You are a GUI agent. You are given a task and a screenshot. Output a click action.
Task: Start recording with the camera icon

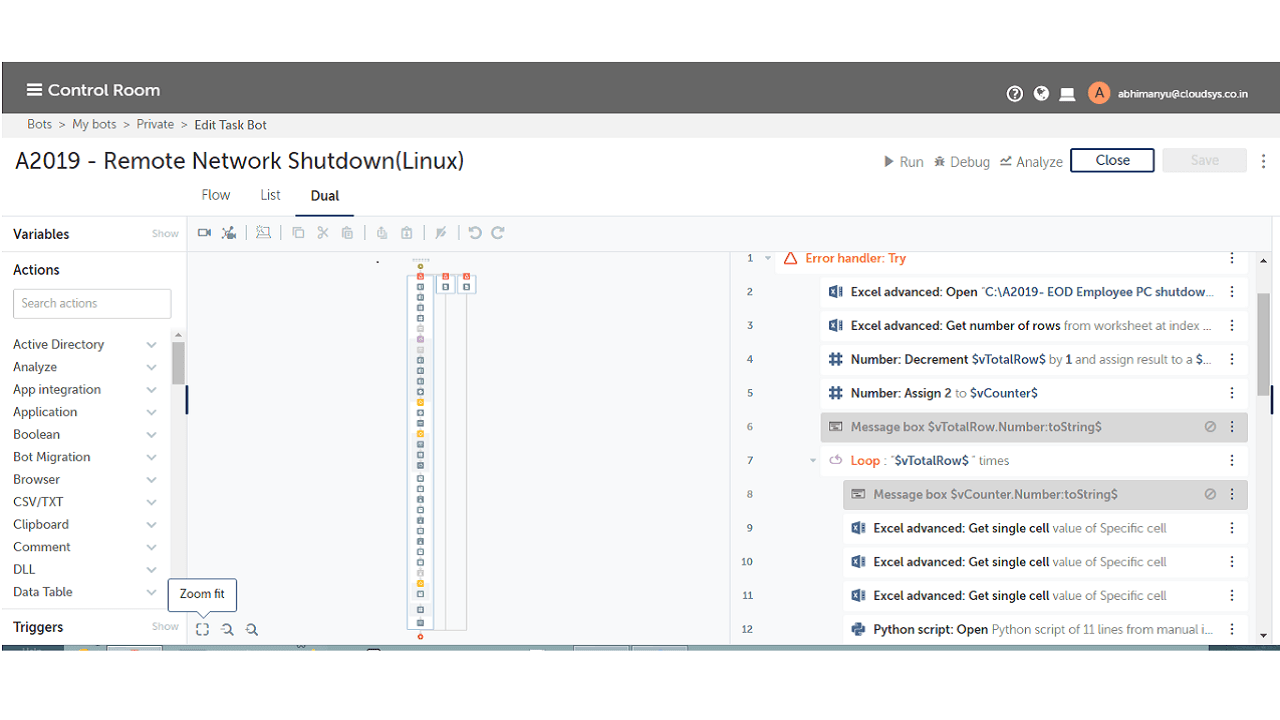pyautogui.click(x=204, y=233)
